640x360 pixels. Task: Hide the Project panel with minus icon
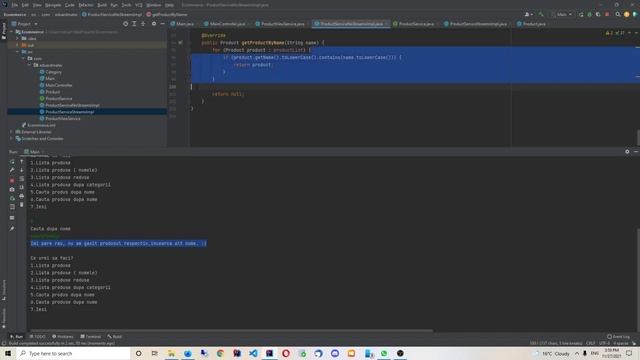(162, 24)
